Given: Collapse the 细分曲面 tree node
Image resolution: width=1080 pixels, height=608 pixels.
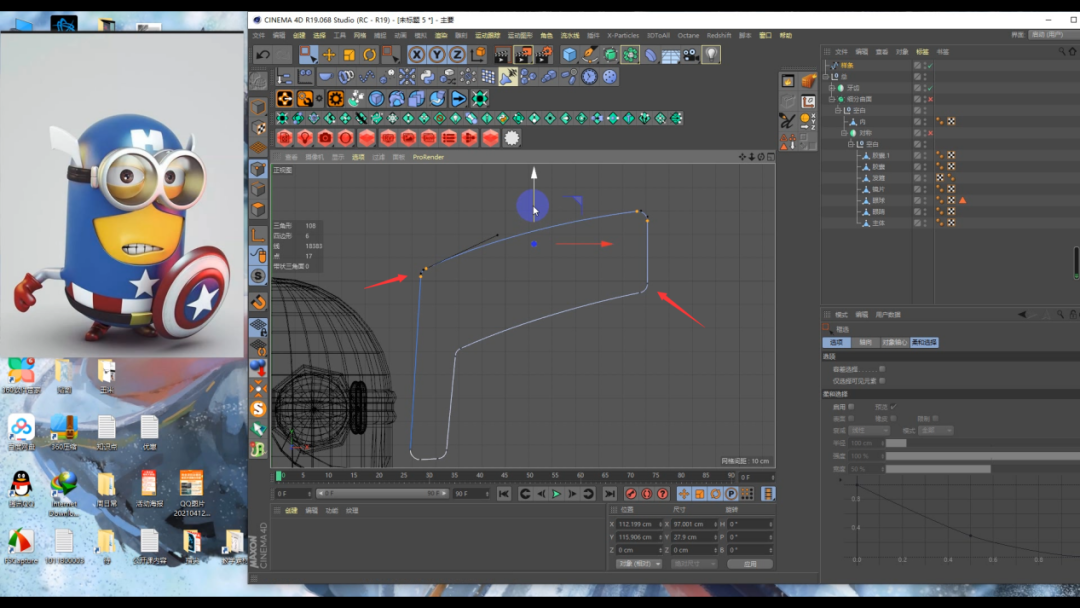Looking at the screenshot, I should coord(832,99).
